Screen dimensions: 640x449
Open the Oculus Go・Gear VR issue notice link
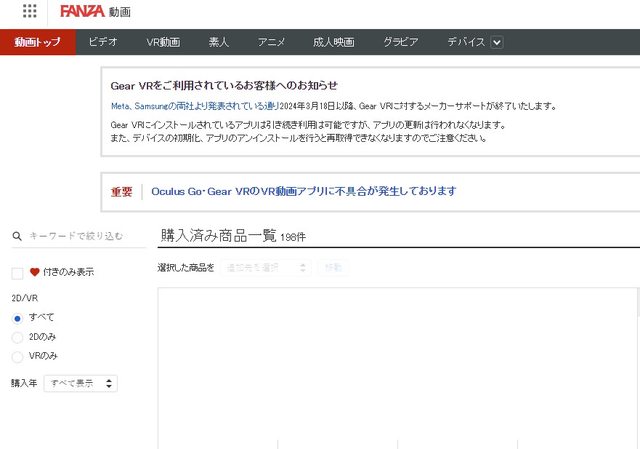(303, 191)
